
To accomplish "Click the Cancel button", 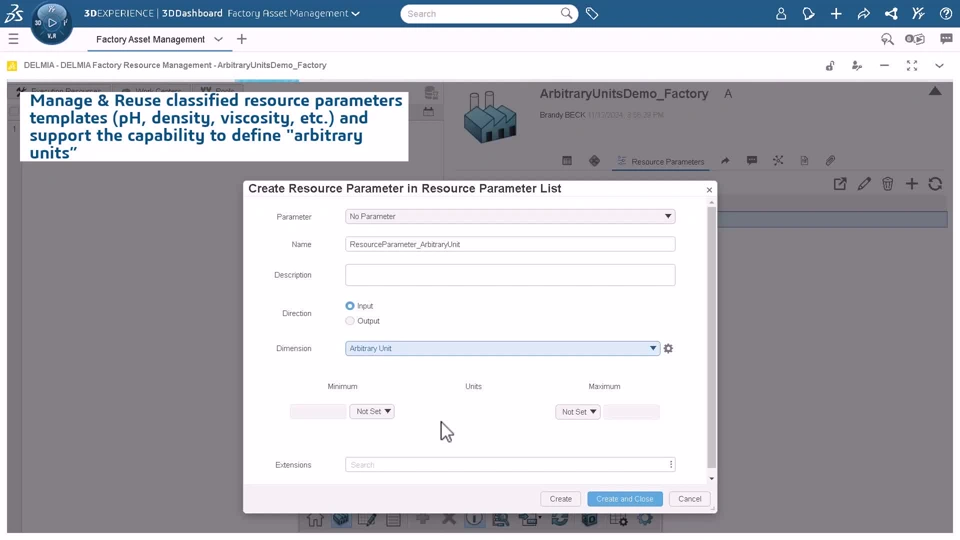I will 689,499.
